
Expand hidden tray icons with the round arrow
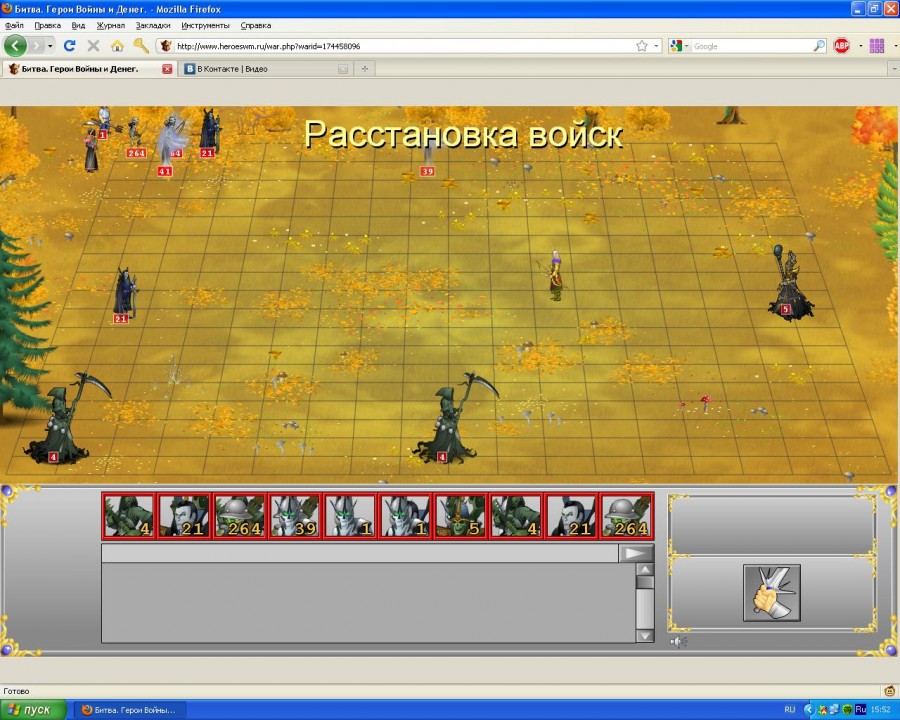pyautogui.click(x=809, y=710)
